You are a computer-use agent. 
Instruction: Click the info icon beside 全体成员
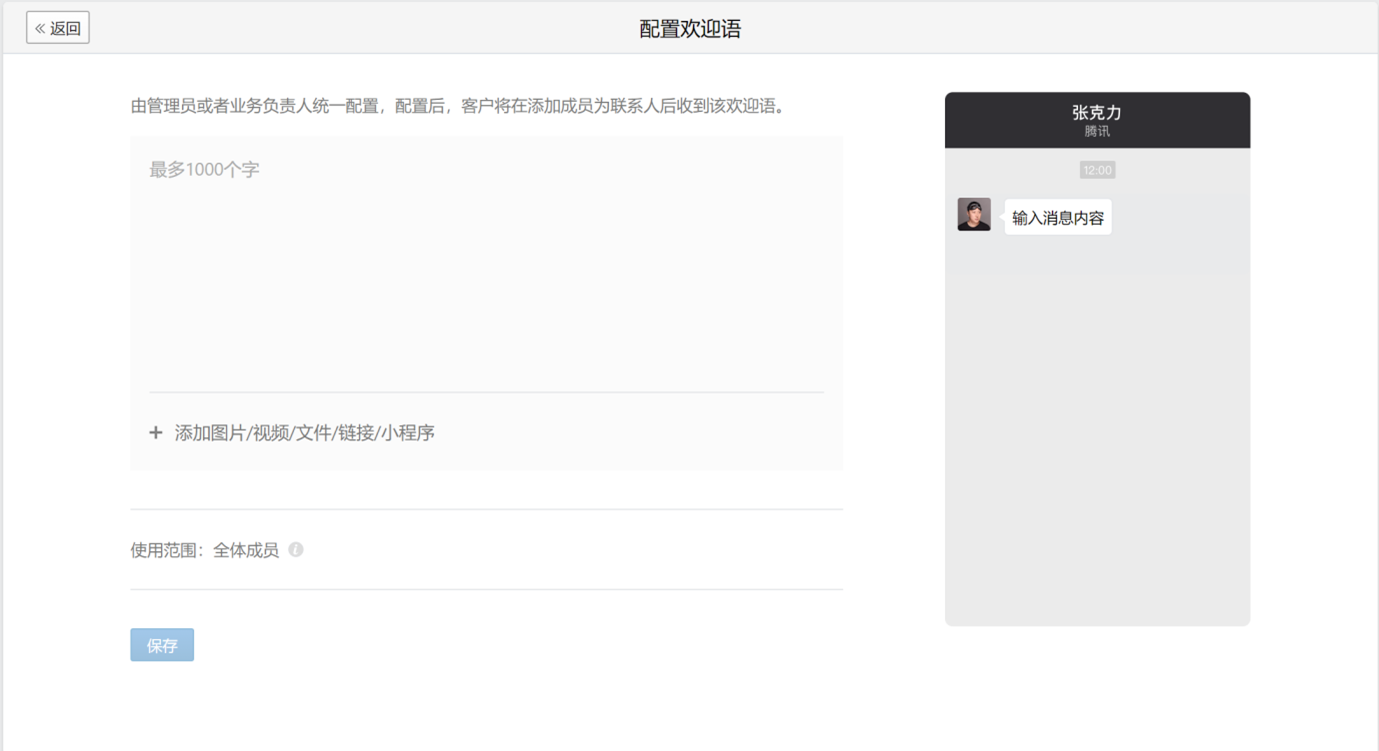click(x=296, y=550)
